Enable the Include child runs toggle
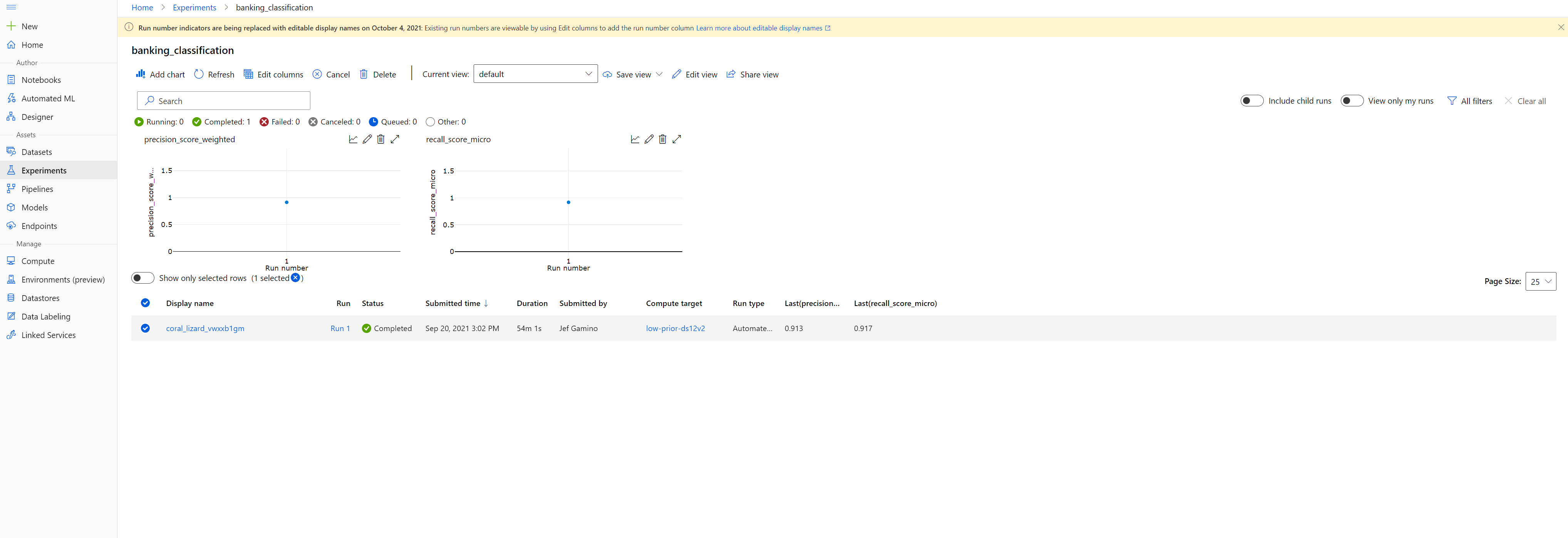 pyautogui.click(x=1252, y=101)
